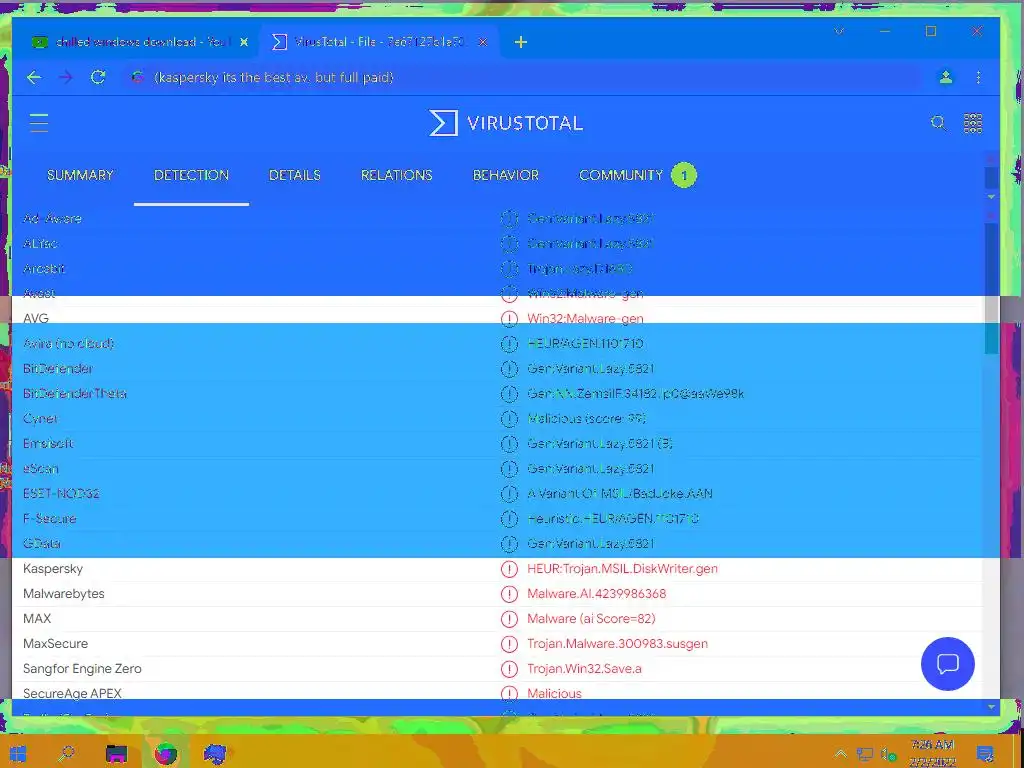Select the 'Malicious (score: 99)' result

click(586, 419)
